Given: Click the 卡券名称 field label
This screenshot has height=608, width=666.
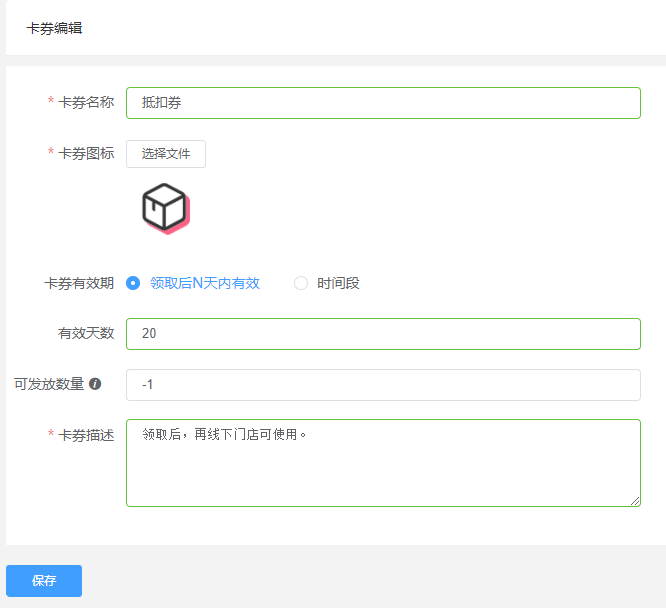Looking at the screenshot, I should click(86, 102).
